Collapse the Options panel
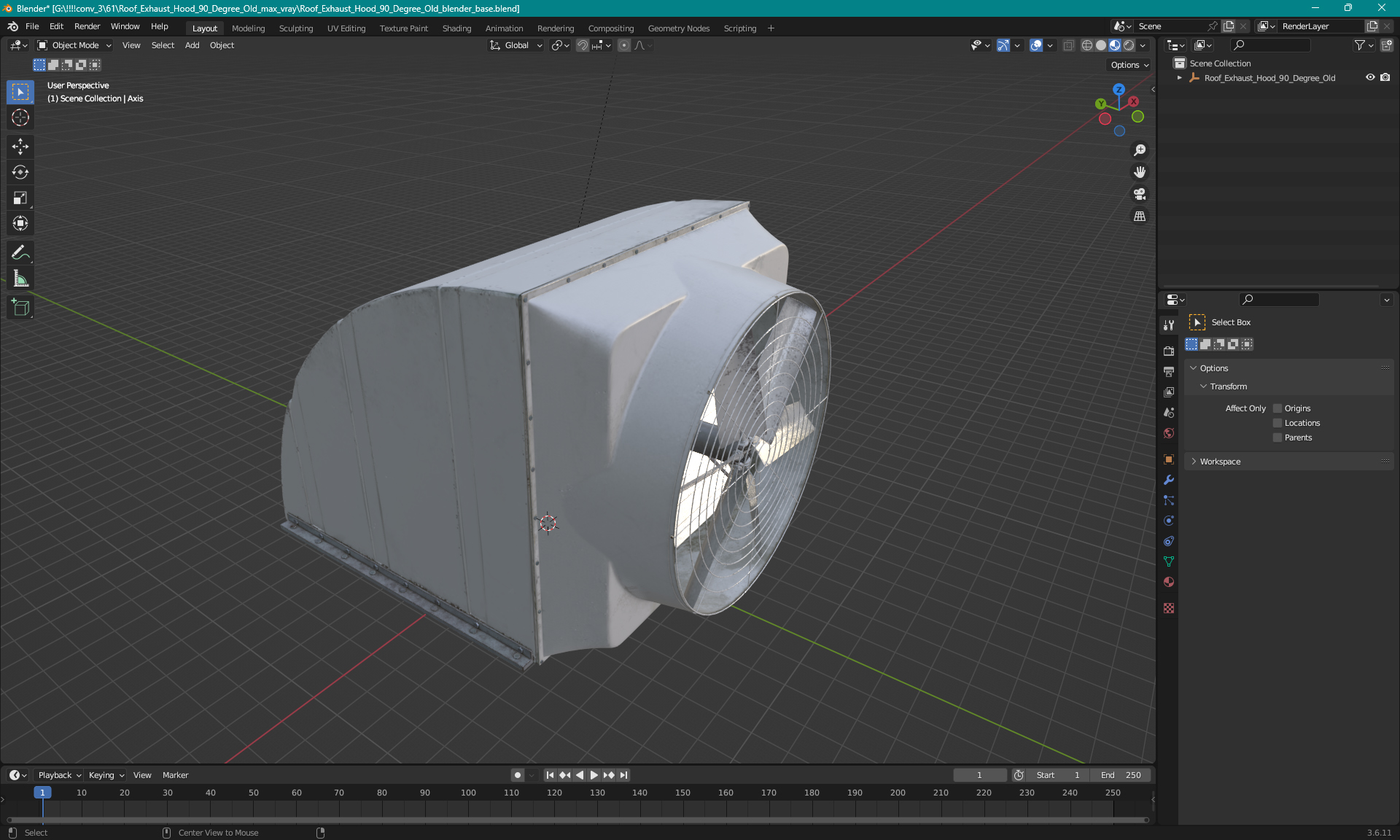1400x840 pixels. (1214, 368)
